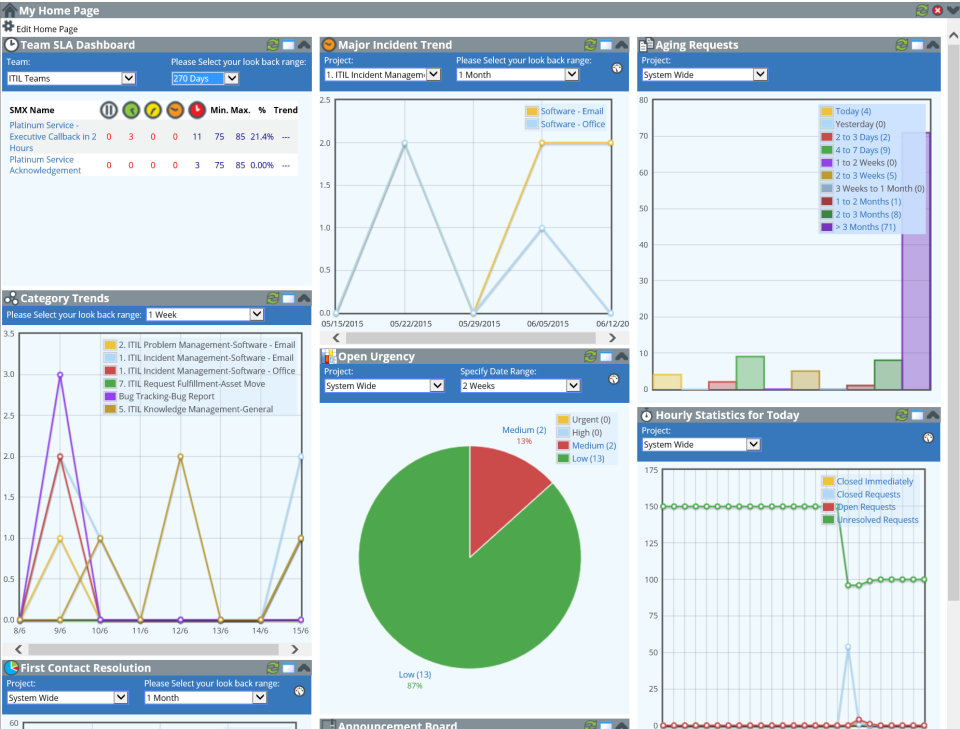Open the Team dropdown showing ITIL Teams
The image size is (960, 729).
click(x=70, y=78)
